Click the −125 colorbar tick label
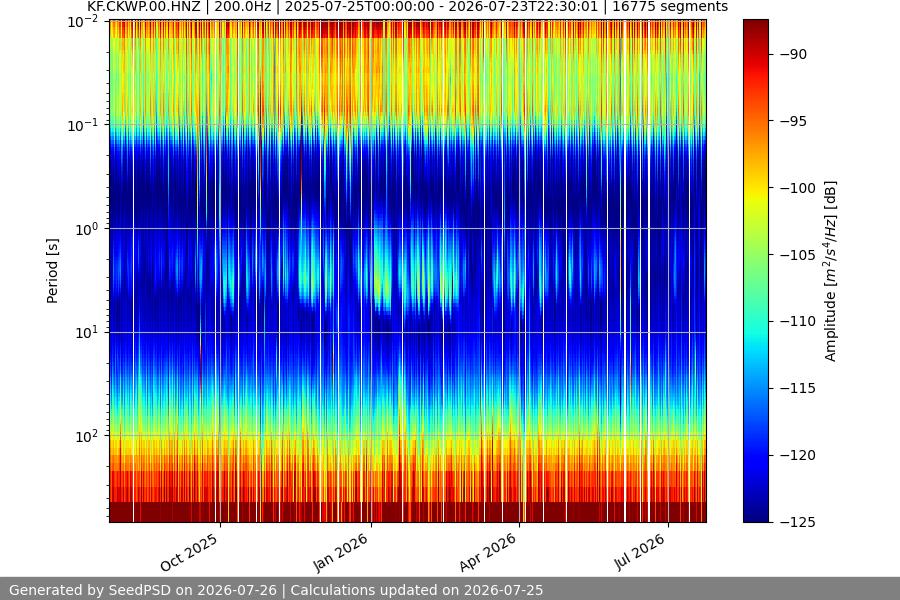The height and width of the screenshot is (600, 900). coord(797,522)
